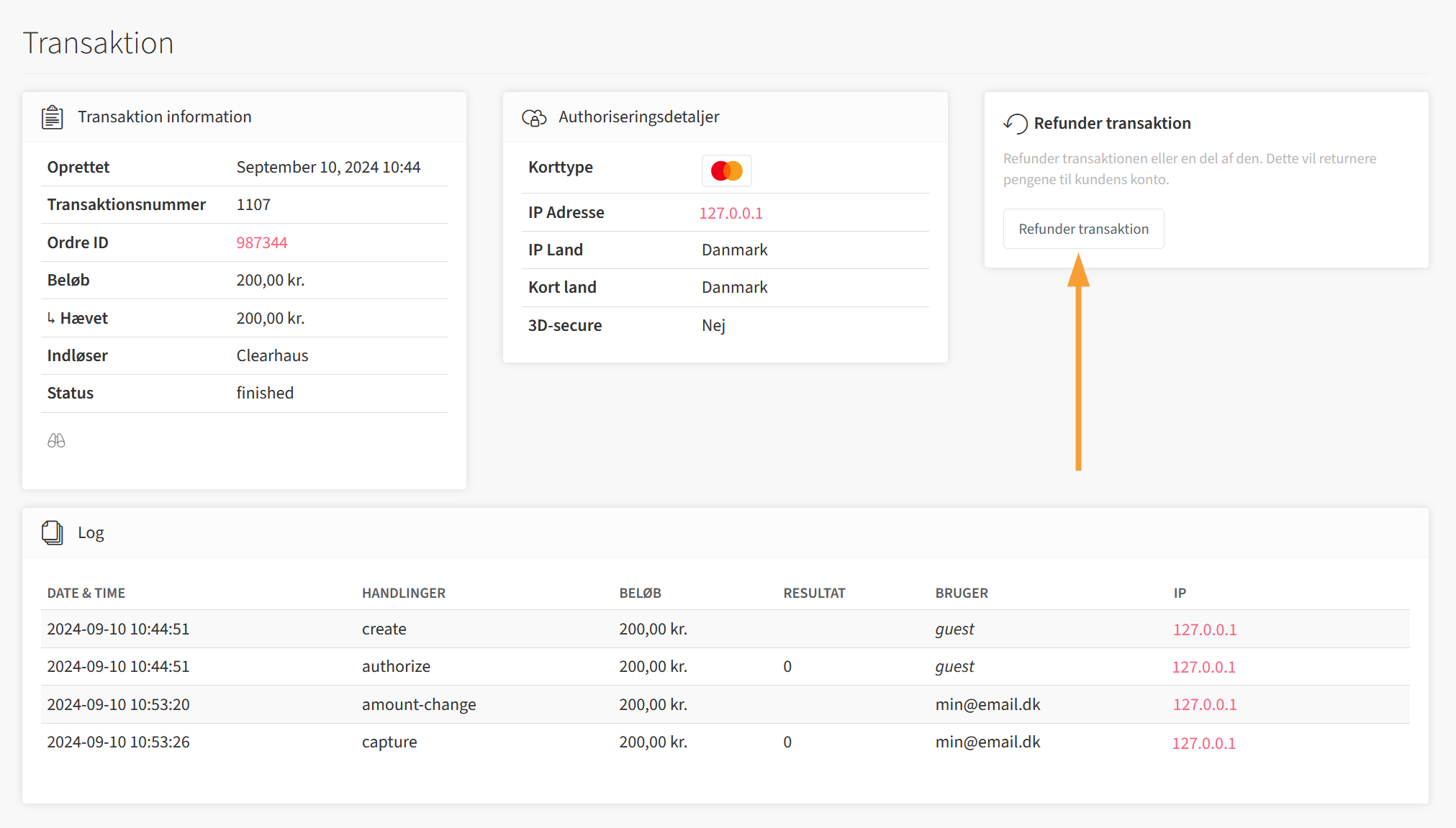1456x828 pixels.
Task: Click min@email.dk in the capture row
Action: 987,742
